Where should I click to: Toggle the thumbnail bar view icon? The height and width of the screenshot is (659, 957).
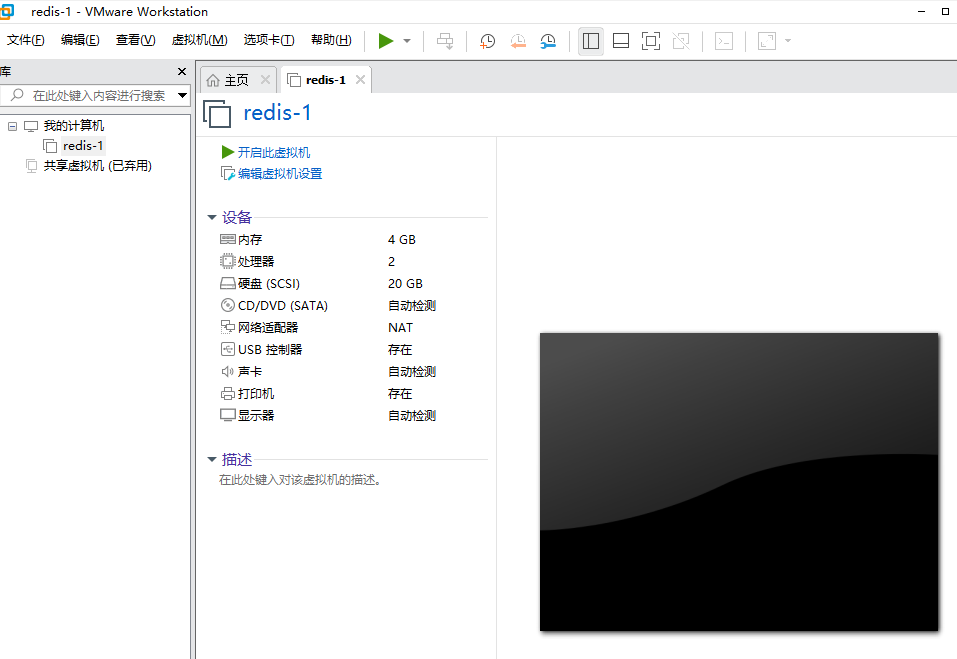621,41
